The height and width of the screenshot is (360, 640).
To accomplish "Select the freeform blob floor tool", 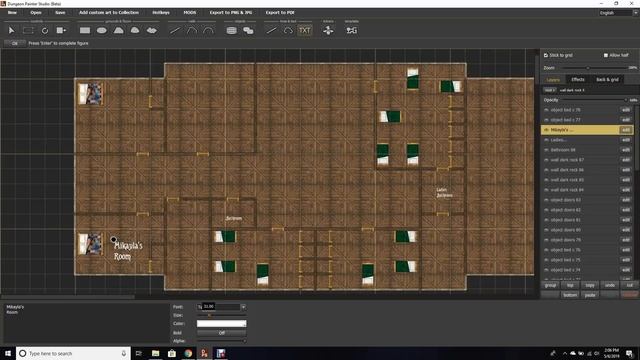I will click(x=151, y=31).
